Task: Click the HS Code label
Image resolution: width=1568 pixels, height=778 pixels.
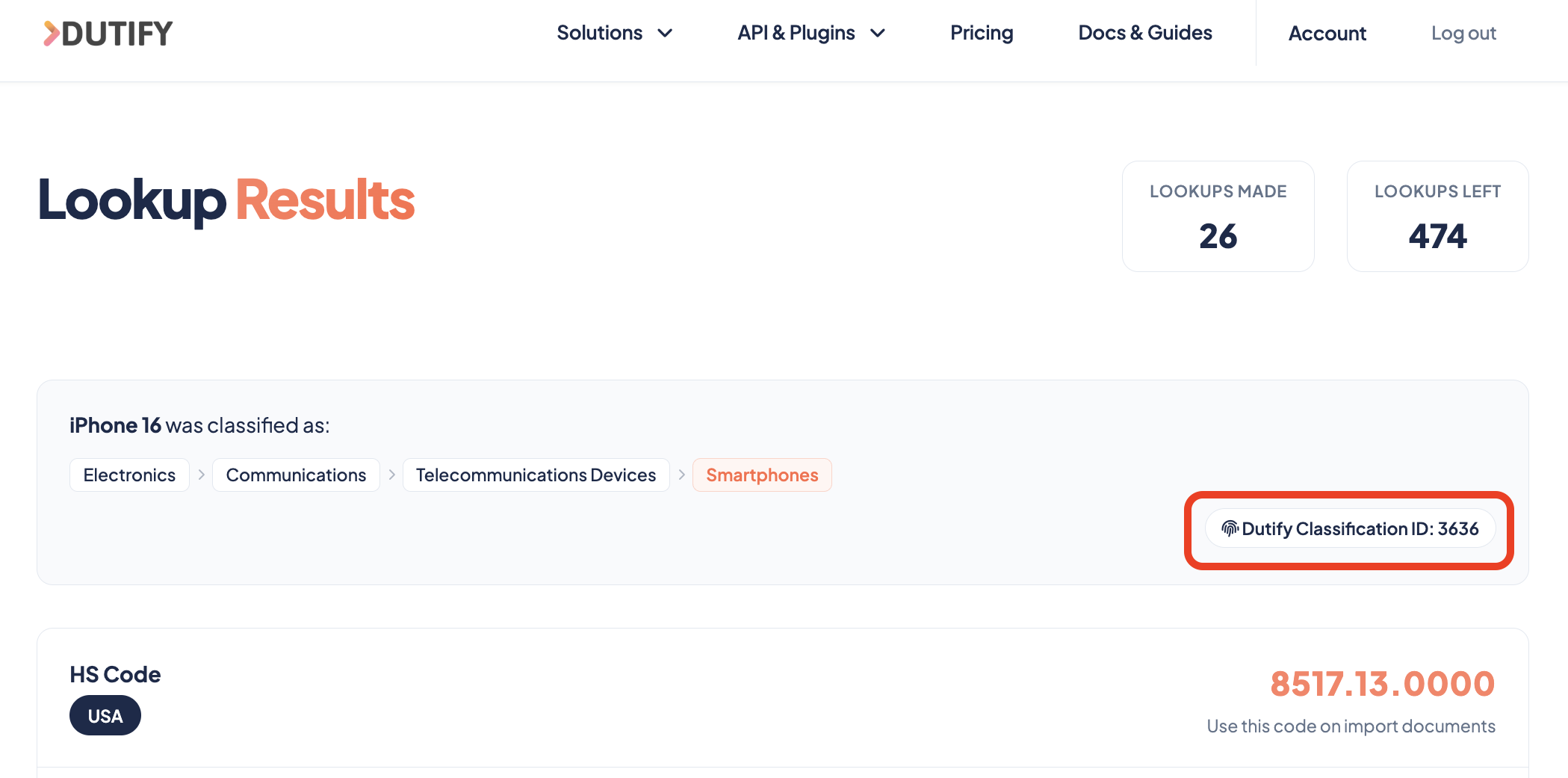Action: (115, 674)
